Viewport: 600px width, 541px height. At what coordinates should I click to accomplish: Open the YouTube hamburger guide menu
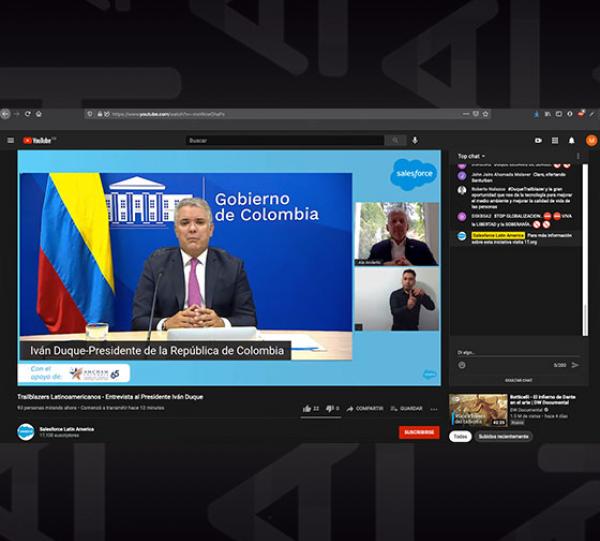coord(11,140)
